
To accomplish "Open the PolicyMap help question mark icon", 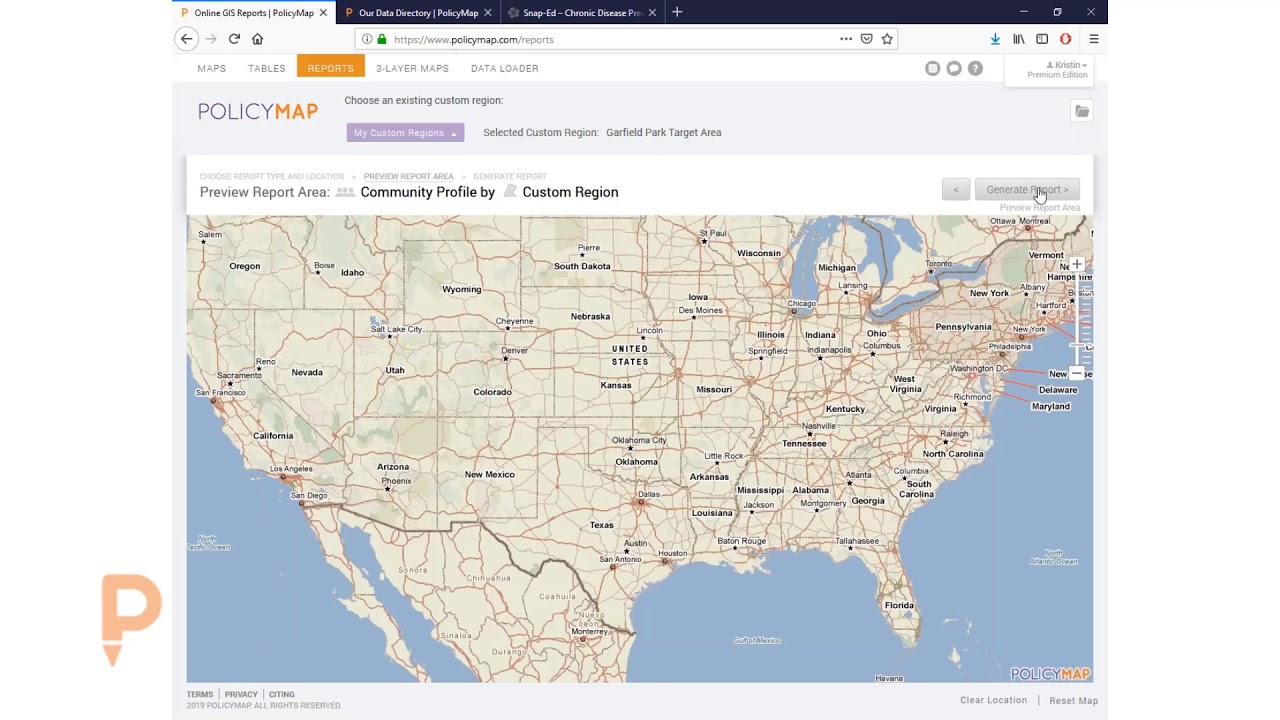I will (975, 68).
